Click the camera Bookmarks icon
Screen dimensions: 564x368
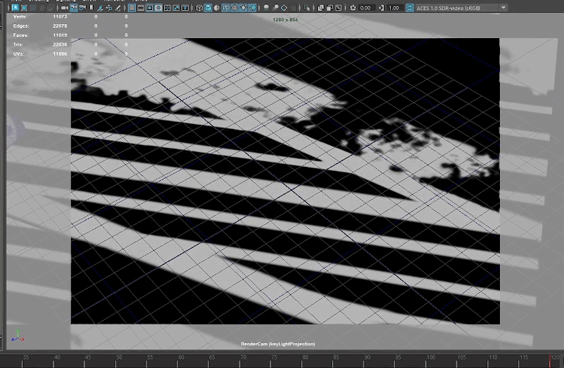click(x=91, y=8)
